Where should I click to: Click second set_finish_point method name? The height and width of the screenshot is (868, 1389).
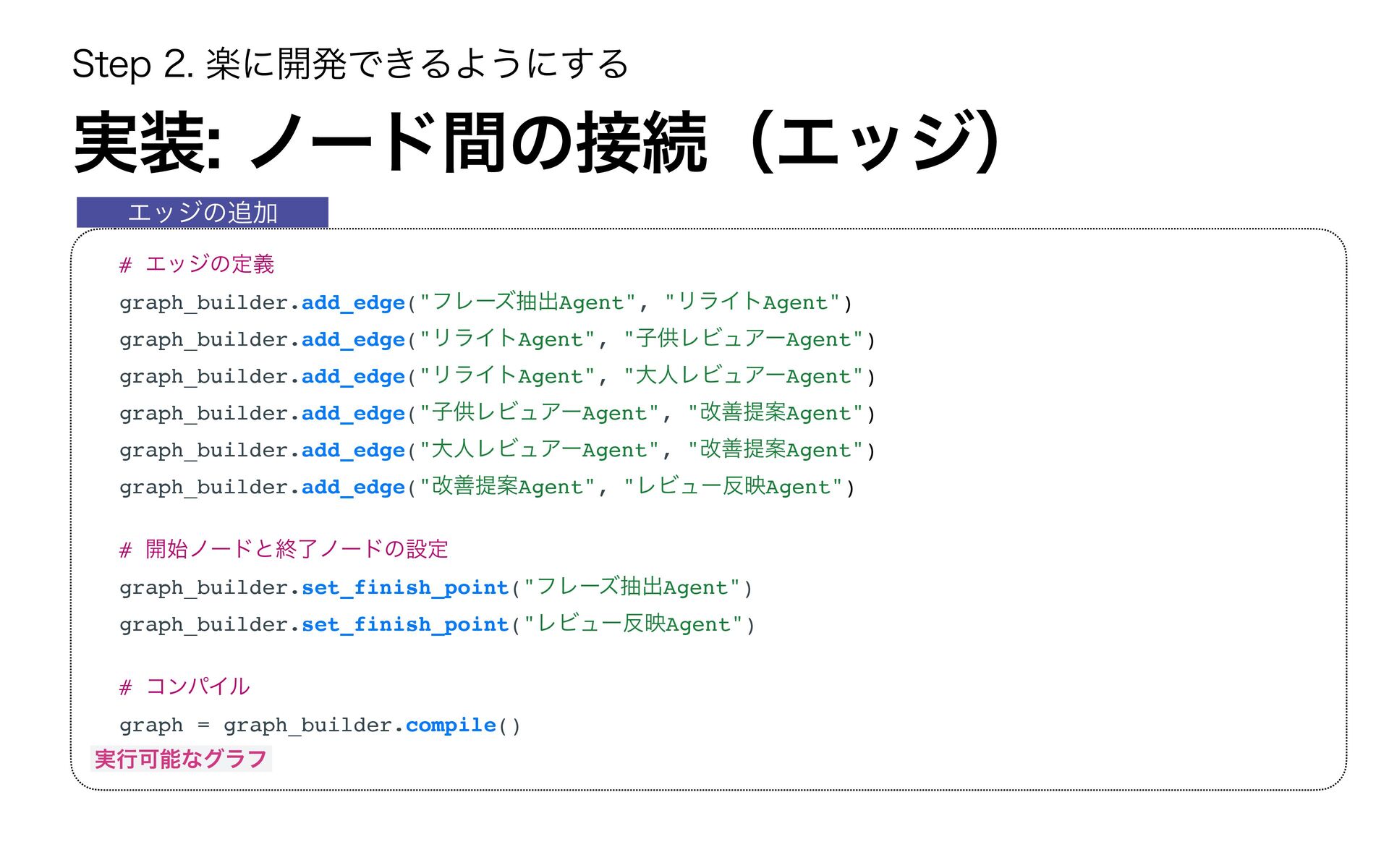(x=405, y=624)
